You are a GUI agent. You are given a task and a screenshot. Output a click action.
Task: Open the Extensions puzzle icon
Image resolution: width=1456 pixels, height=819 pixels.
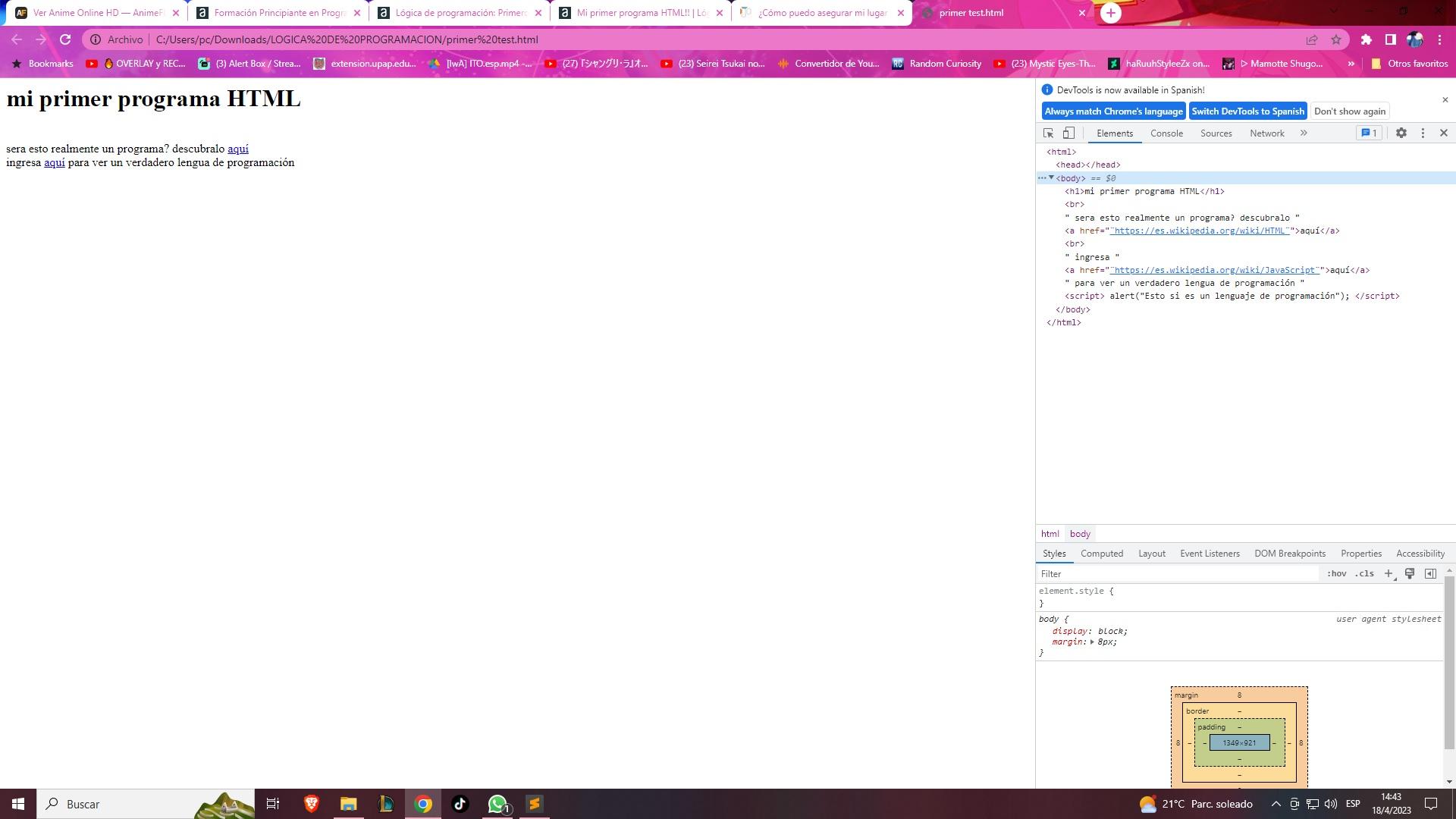click(1367, 39)
